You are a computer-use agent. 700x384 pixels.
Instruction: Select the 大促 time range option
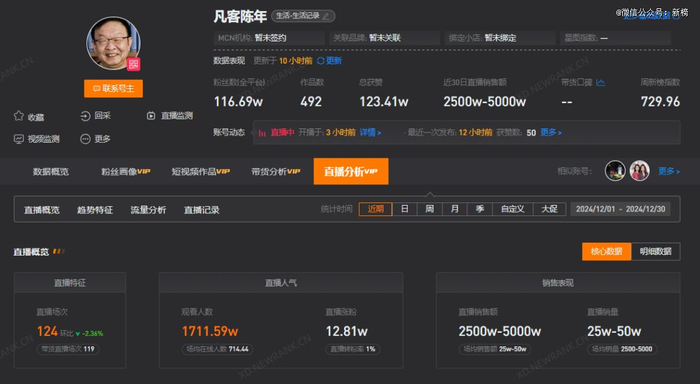tap(549, 209)
